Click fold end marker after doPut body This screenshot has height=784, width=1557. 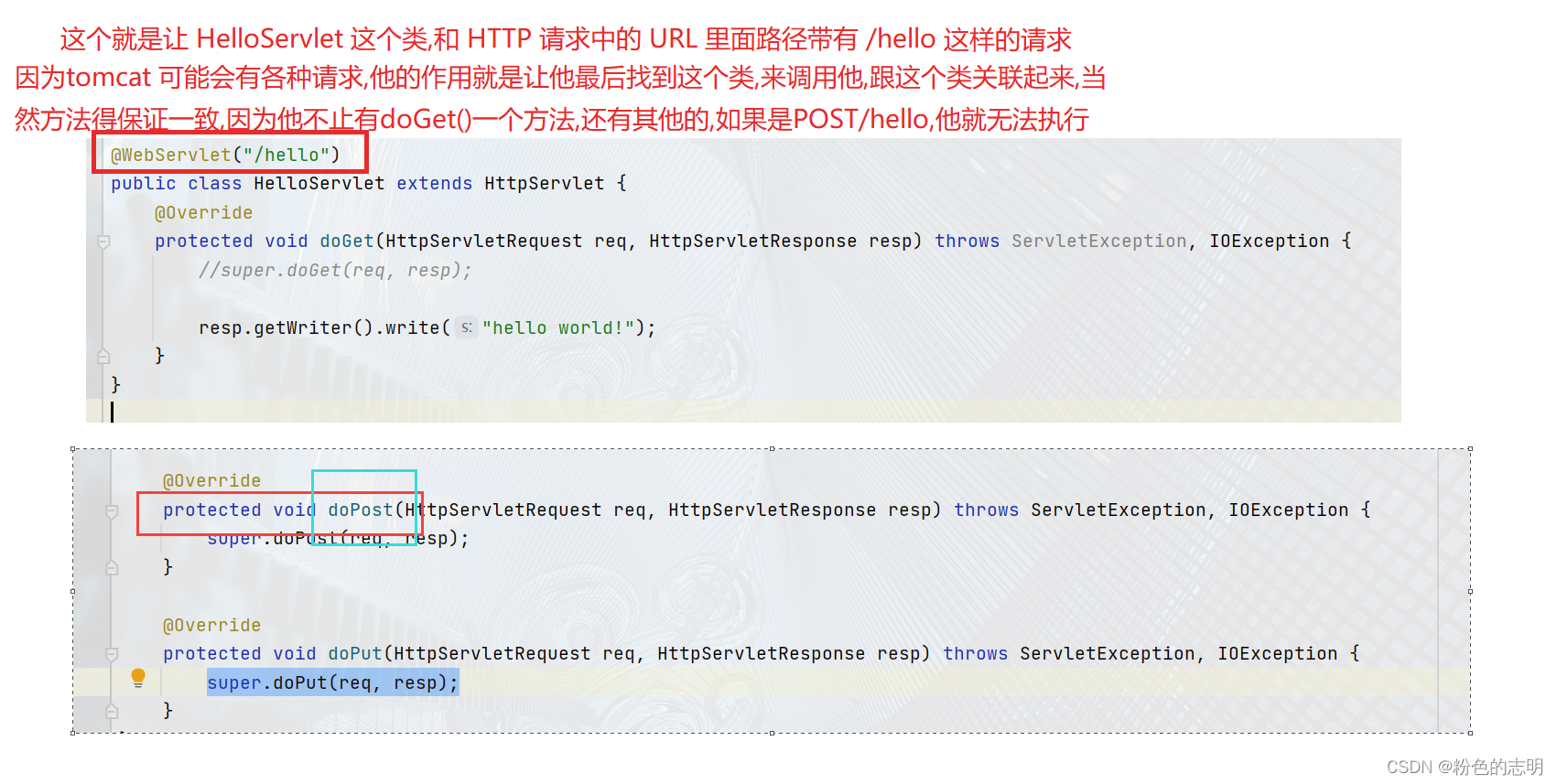[112, 711]
